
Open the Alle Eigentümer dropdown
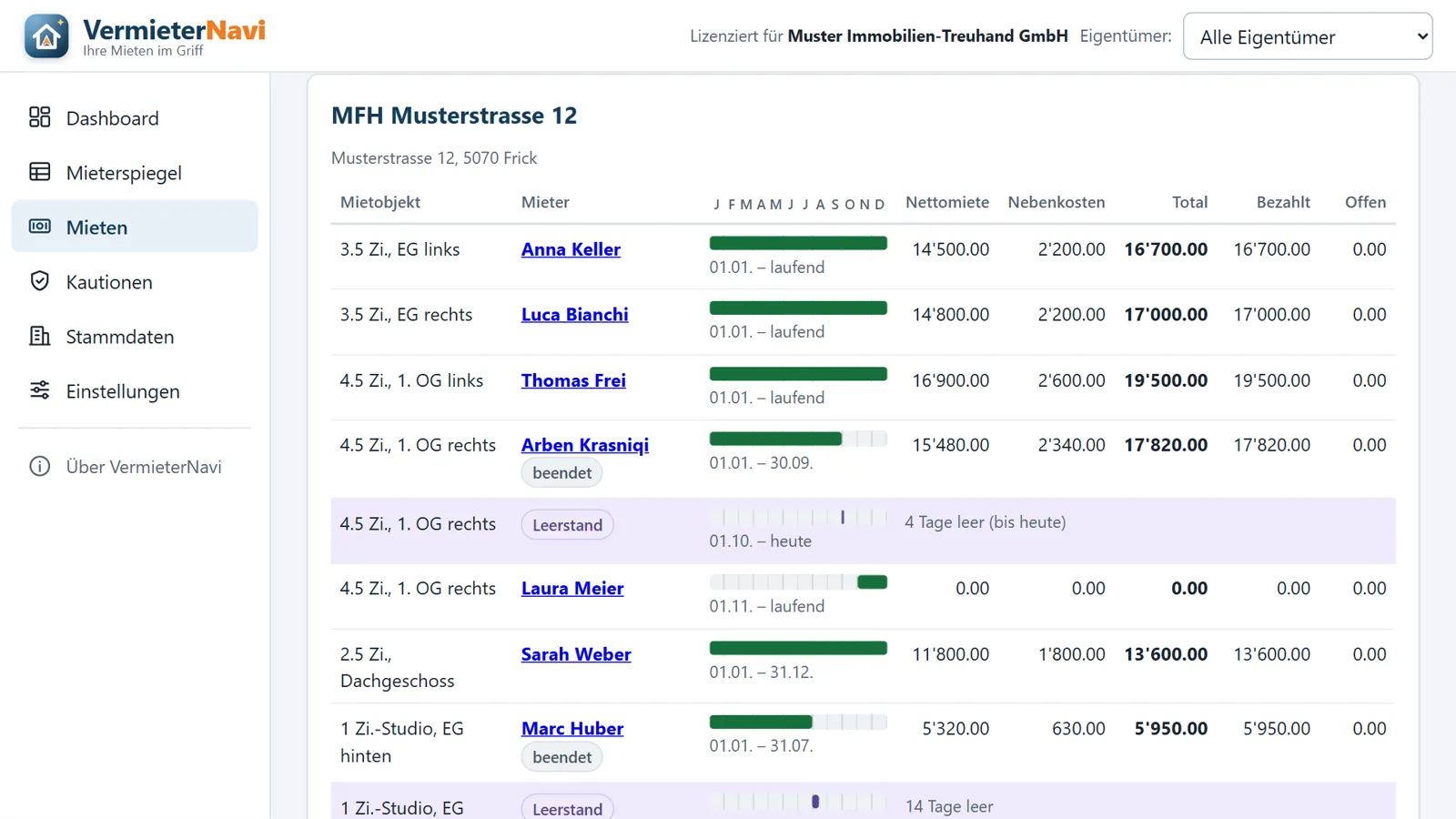pos(1308,36)
